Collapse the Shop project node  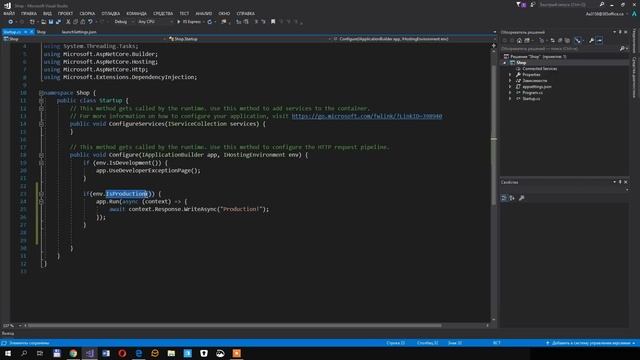505,63
